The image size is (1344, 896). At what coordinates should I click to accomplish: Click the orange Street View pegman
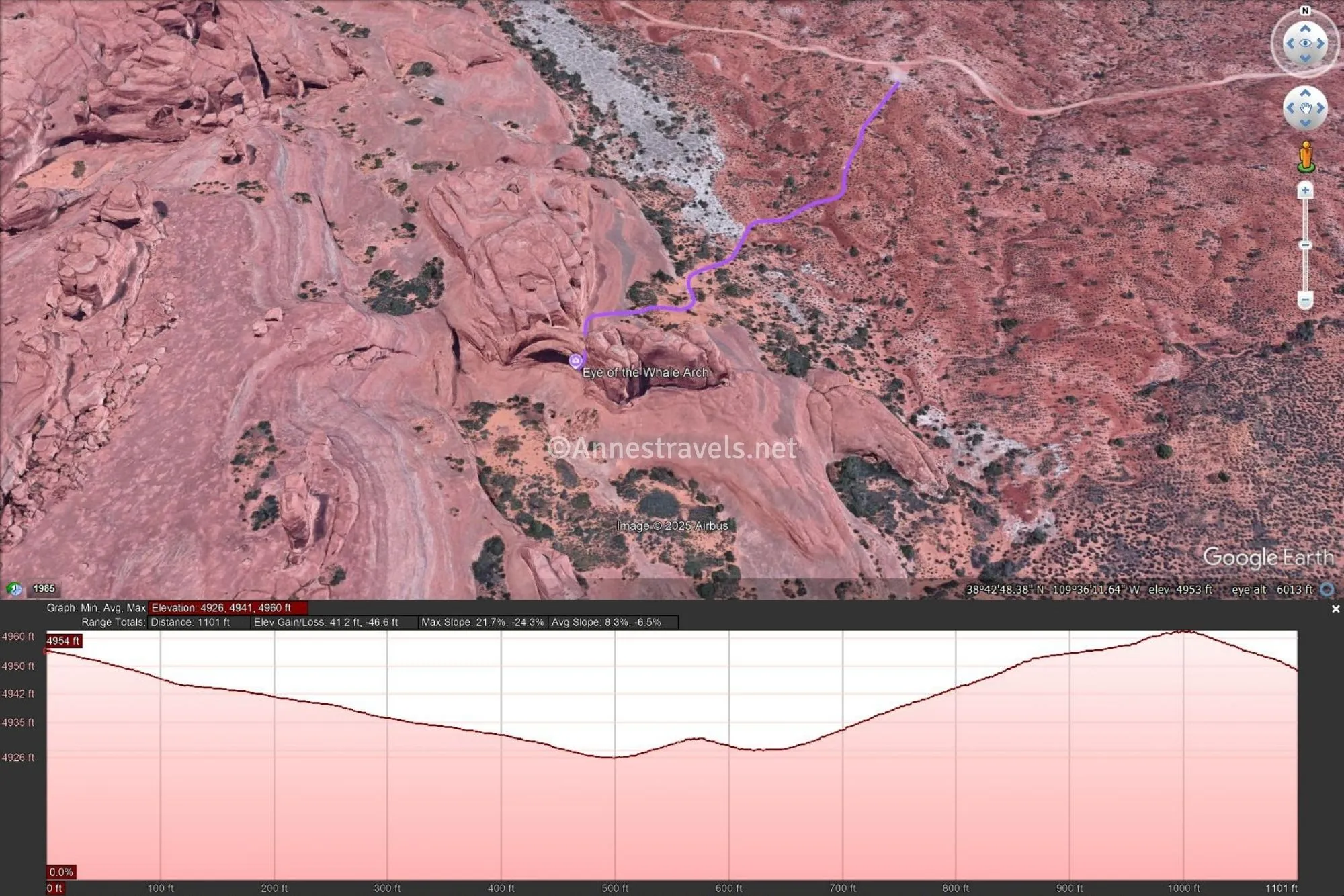(x=1306, y=157)
